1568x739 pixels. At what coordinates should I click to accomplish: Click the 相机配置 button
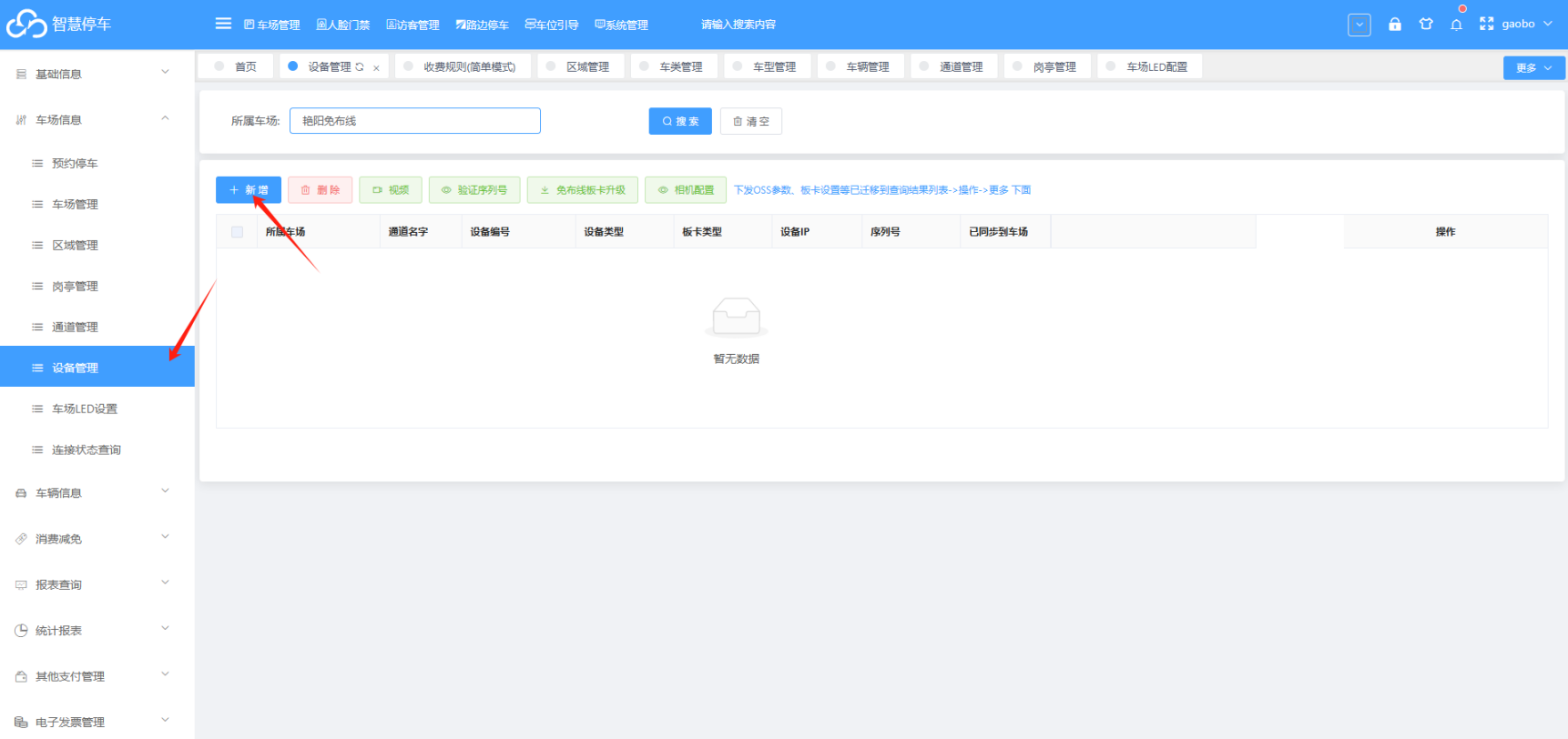click(x=686, y=190)
